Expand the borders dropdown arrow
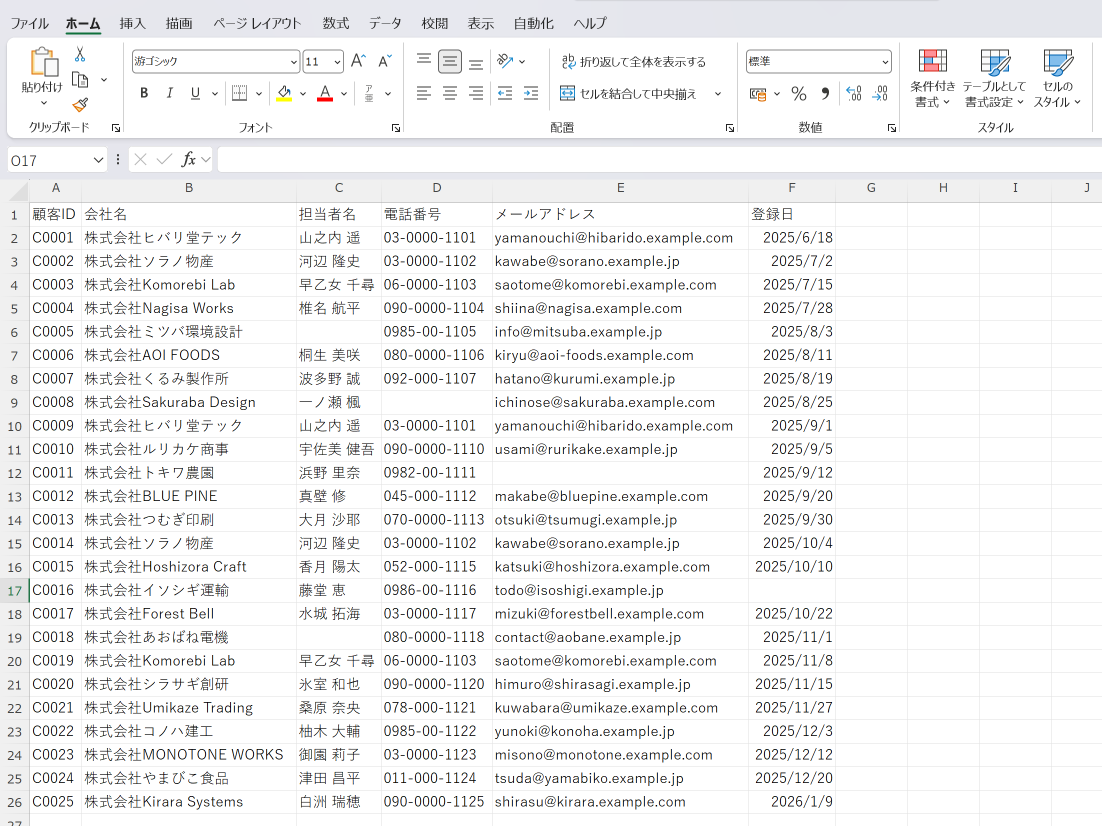 pos(259,93)
